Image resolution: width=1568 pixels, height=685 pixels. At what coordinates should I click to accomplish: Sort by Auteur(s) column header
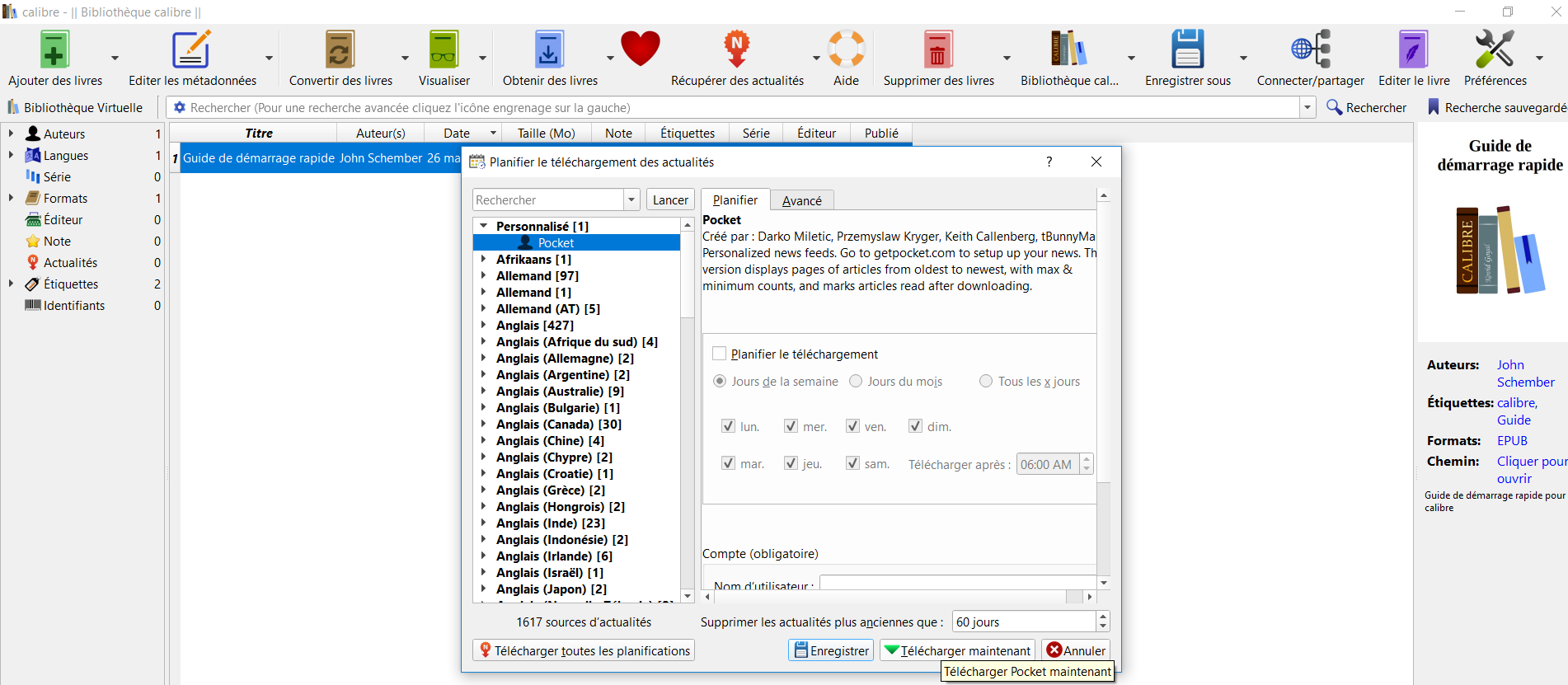tap(381, 133)
